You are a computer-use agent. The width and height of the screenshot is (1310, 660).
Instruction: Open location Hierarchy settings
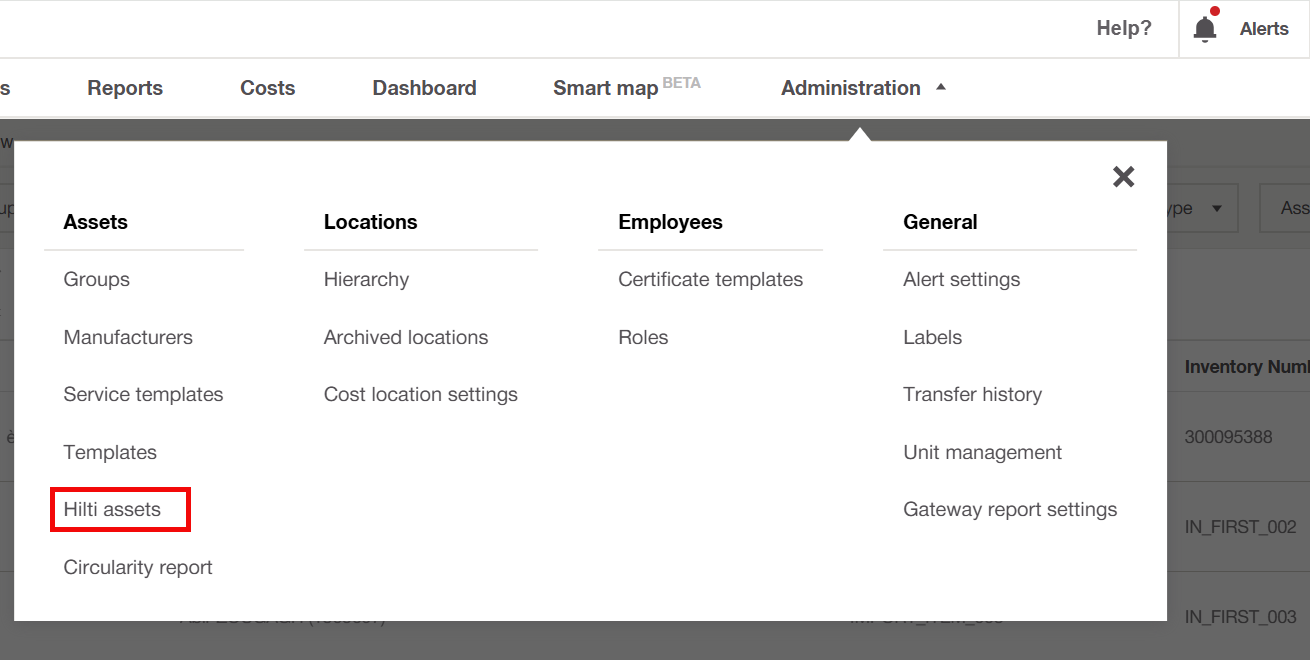coord(366,280)
